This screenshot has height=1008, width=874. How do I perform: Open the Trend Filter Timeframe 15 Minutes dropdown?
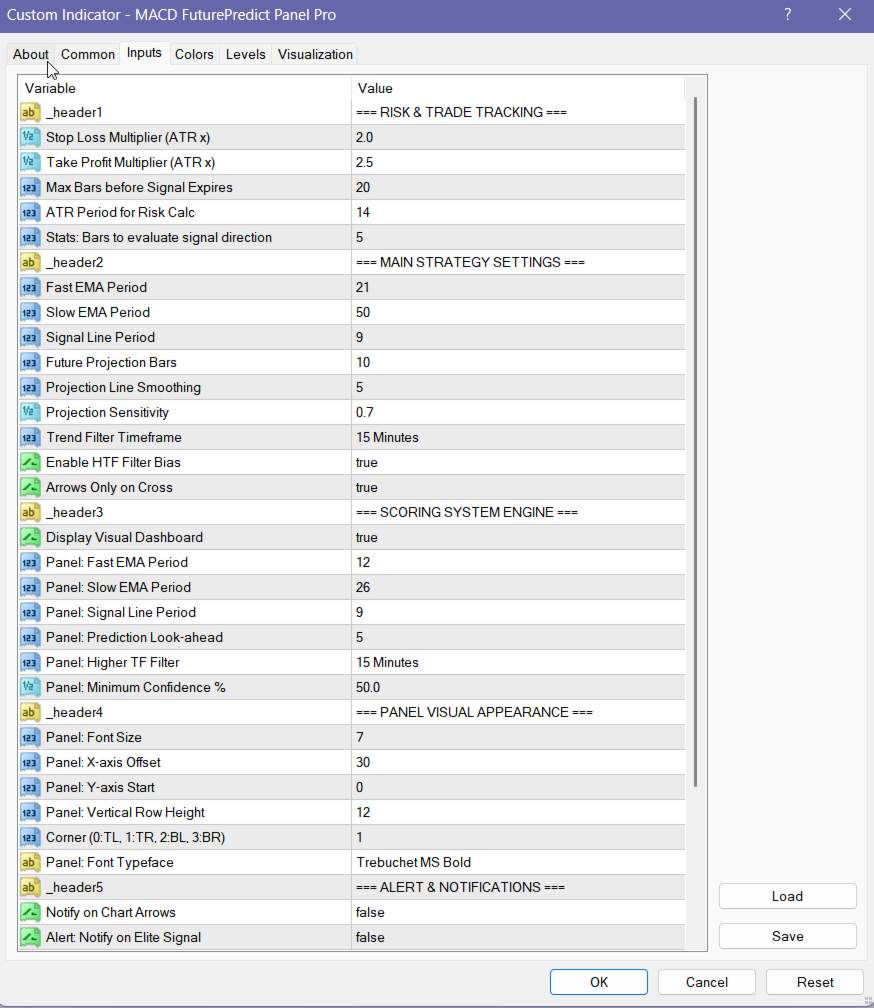pos(518,438)
